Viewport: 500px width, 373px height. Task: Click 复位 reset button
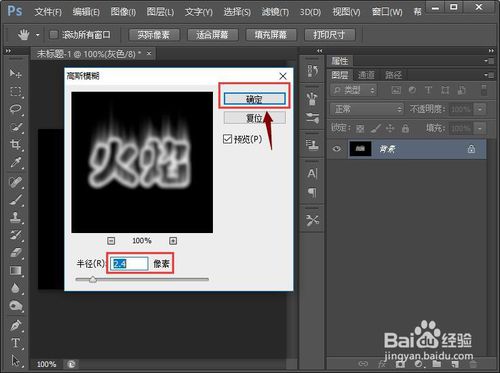[x=254, y=118]
